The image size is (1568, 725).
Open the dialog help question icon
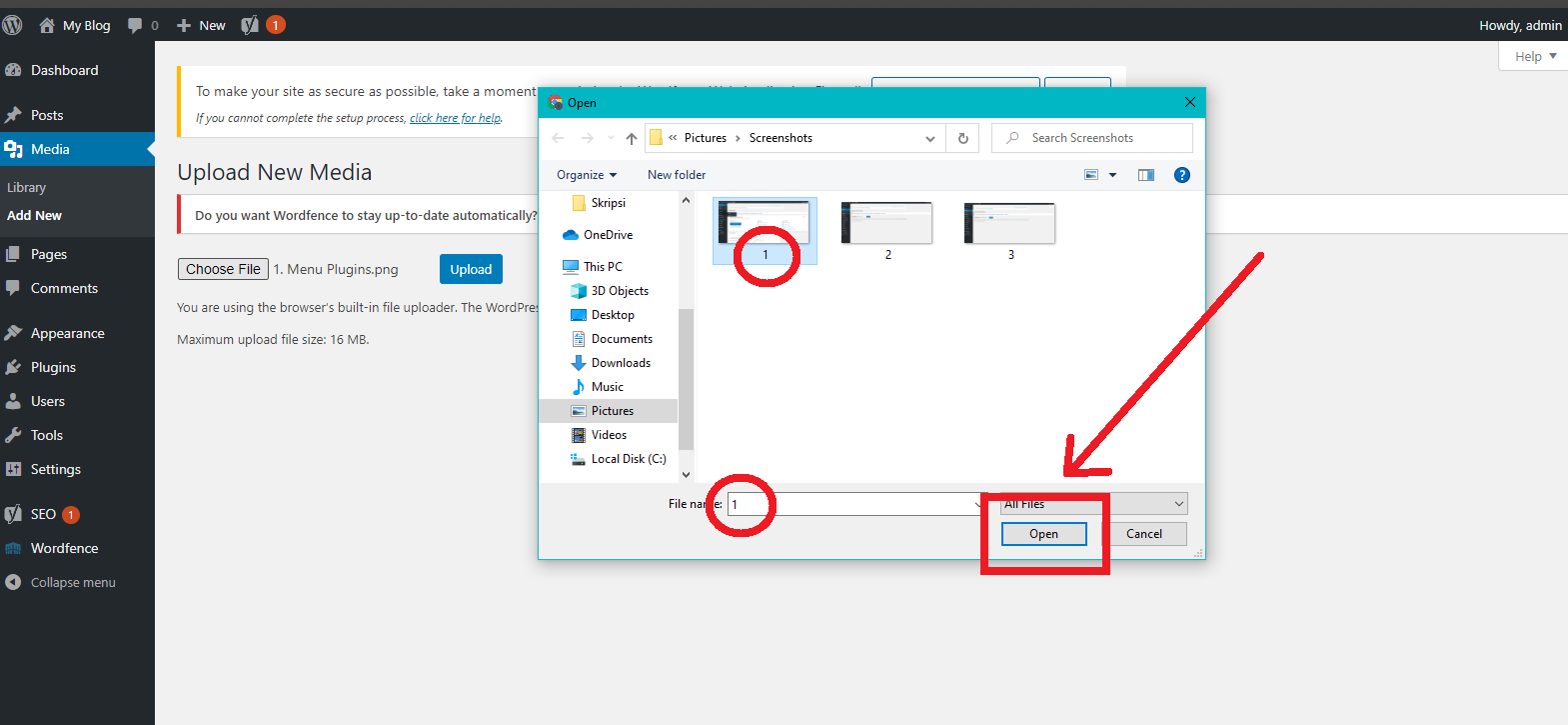pyautogui.click(x=1182, y=175)
